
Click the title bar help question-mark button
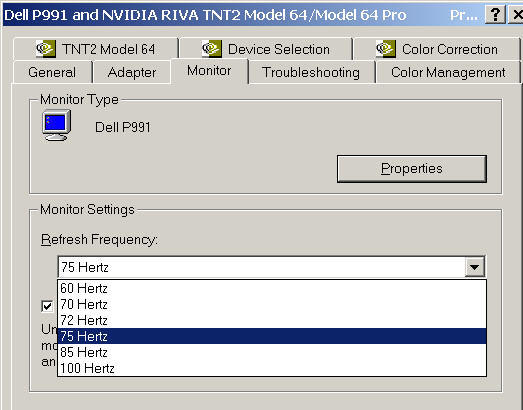pyautogui.click(x=495, y=14)
